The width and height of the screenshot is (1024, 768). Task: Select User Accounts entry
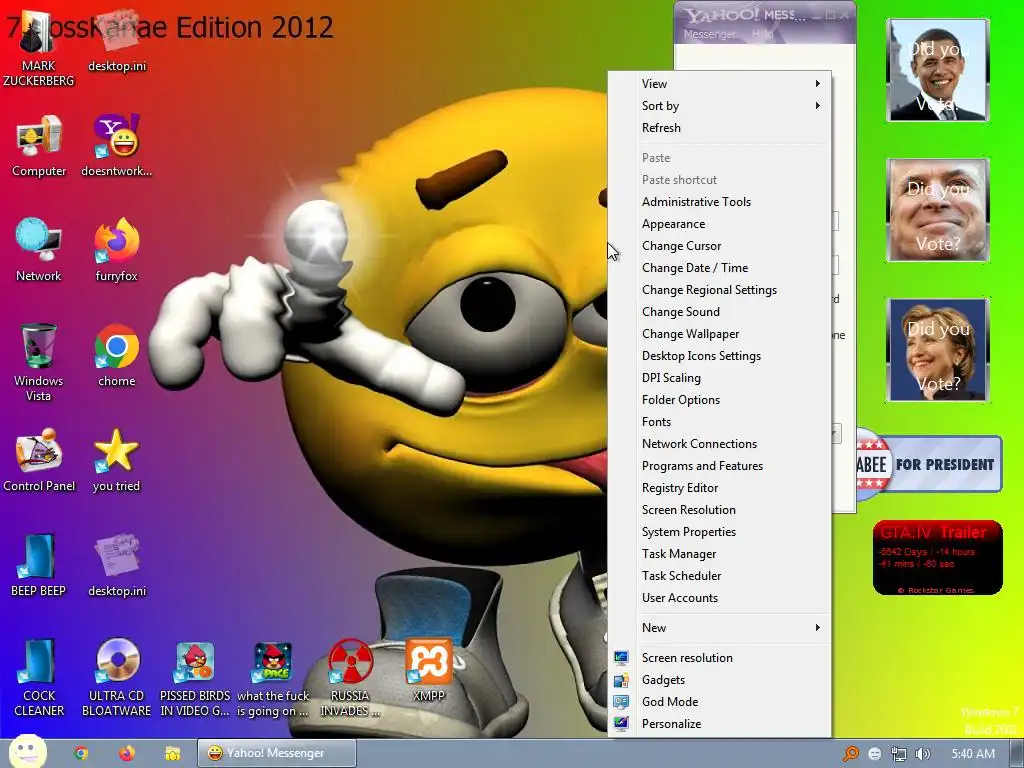(720, 598)
